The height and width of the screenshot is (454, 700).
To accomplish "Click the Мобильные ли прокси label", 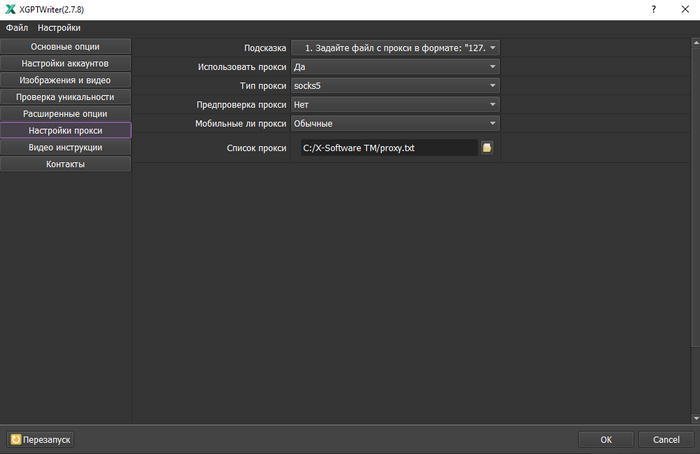I will (241, 123).
